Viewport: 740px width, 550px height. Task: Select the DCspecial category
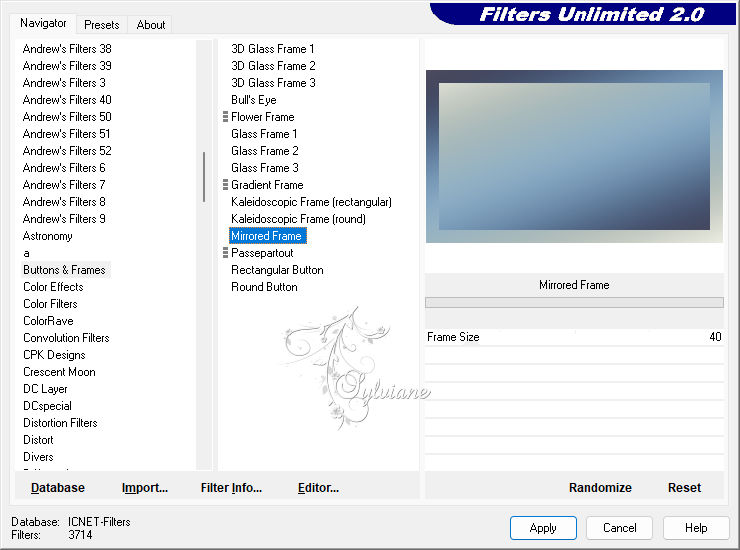(x=48, y=406)
